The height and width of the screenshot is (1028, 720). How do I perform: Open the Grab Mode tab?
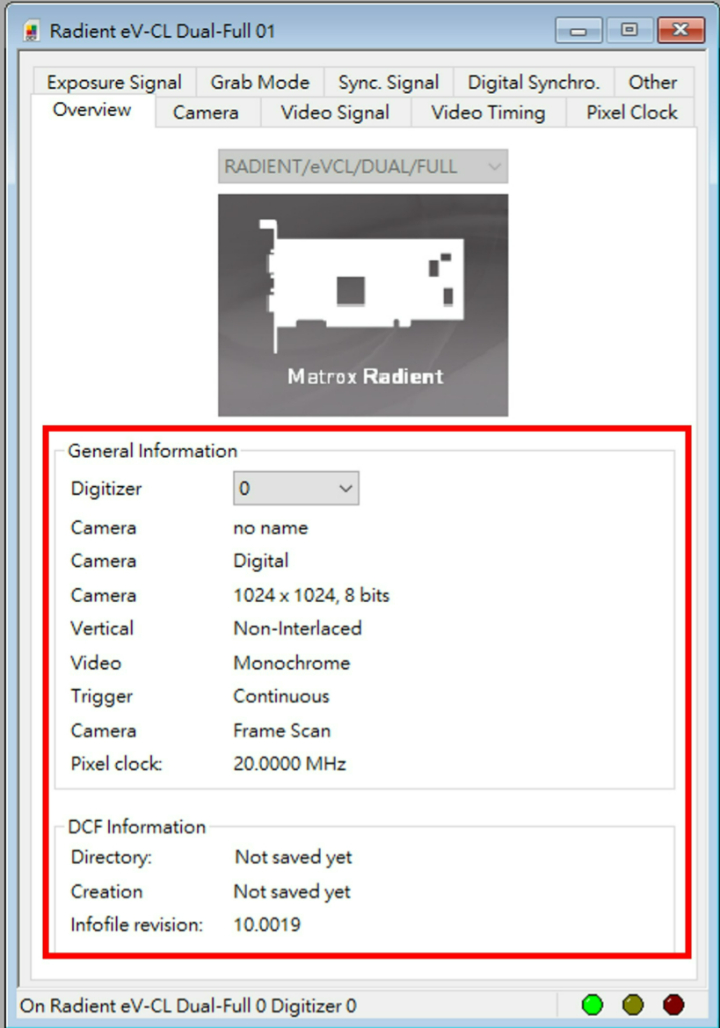click(x=260, y=83)
